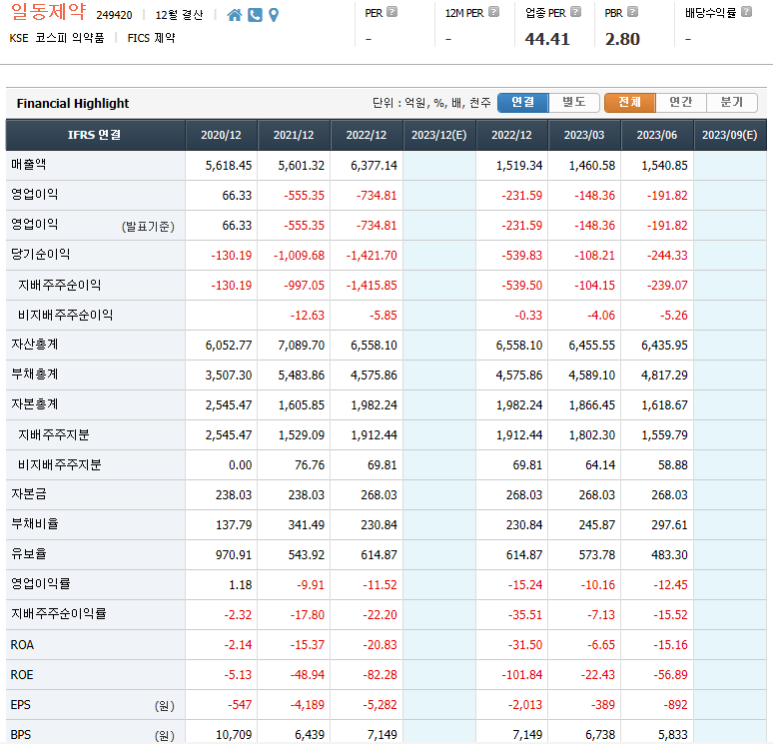Select the 분기 quarterly tab
The height and width of the screenshot is (744, 773).
pyautogui.click(x=732, y=103)
